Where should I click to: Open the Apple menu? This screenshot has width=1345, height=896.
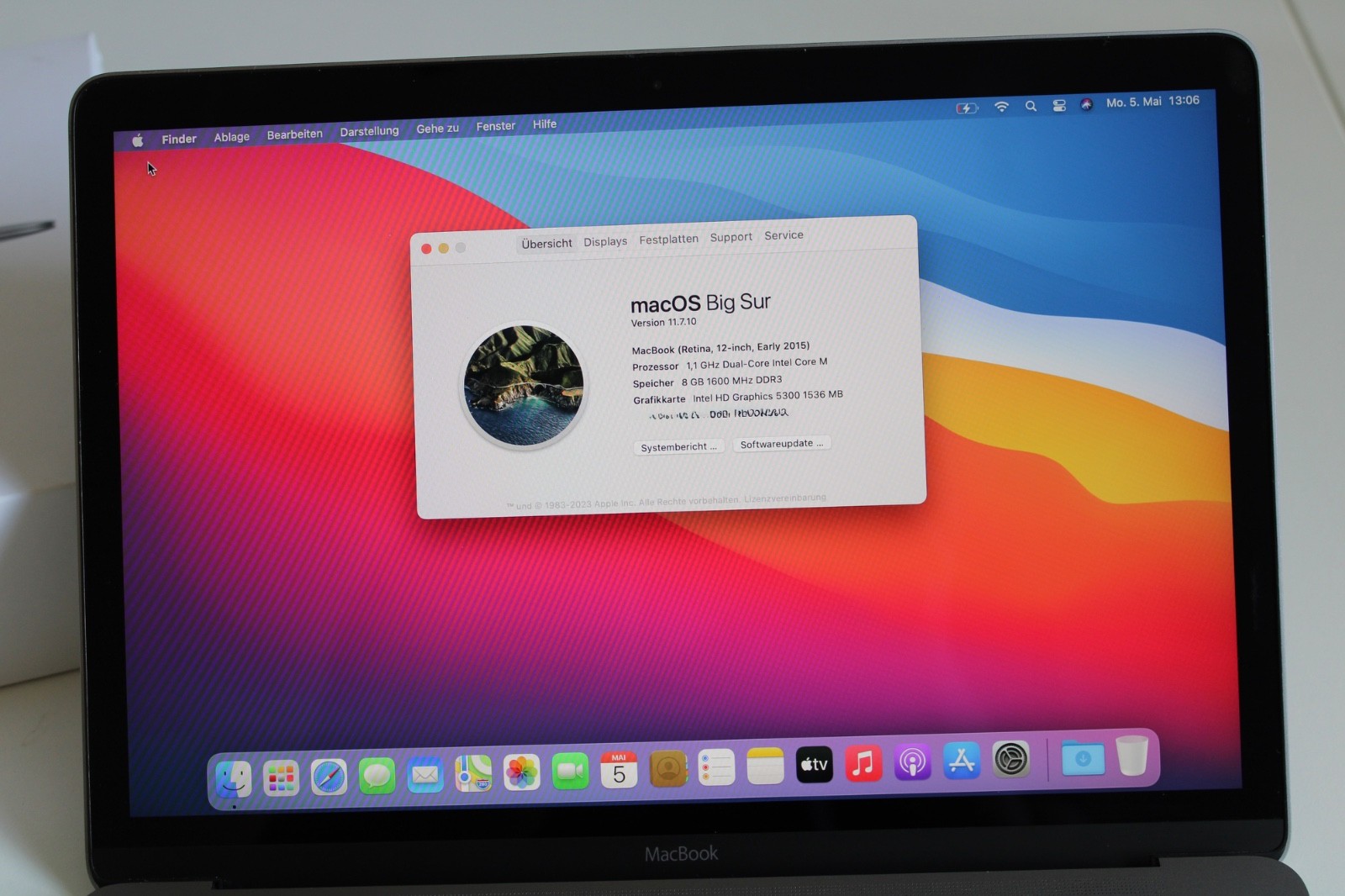(138, 140)
